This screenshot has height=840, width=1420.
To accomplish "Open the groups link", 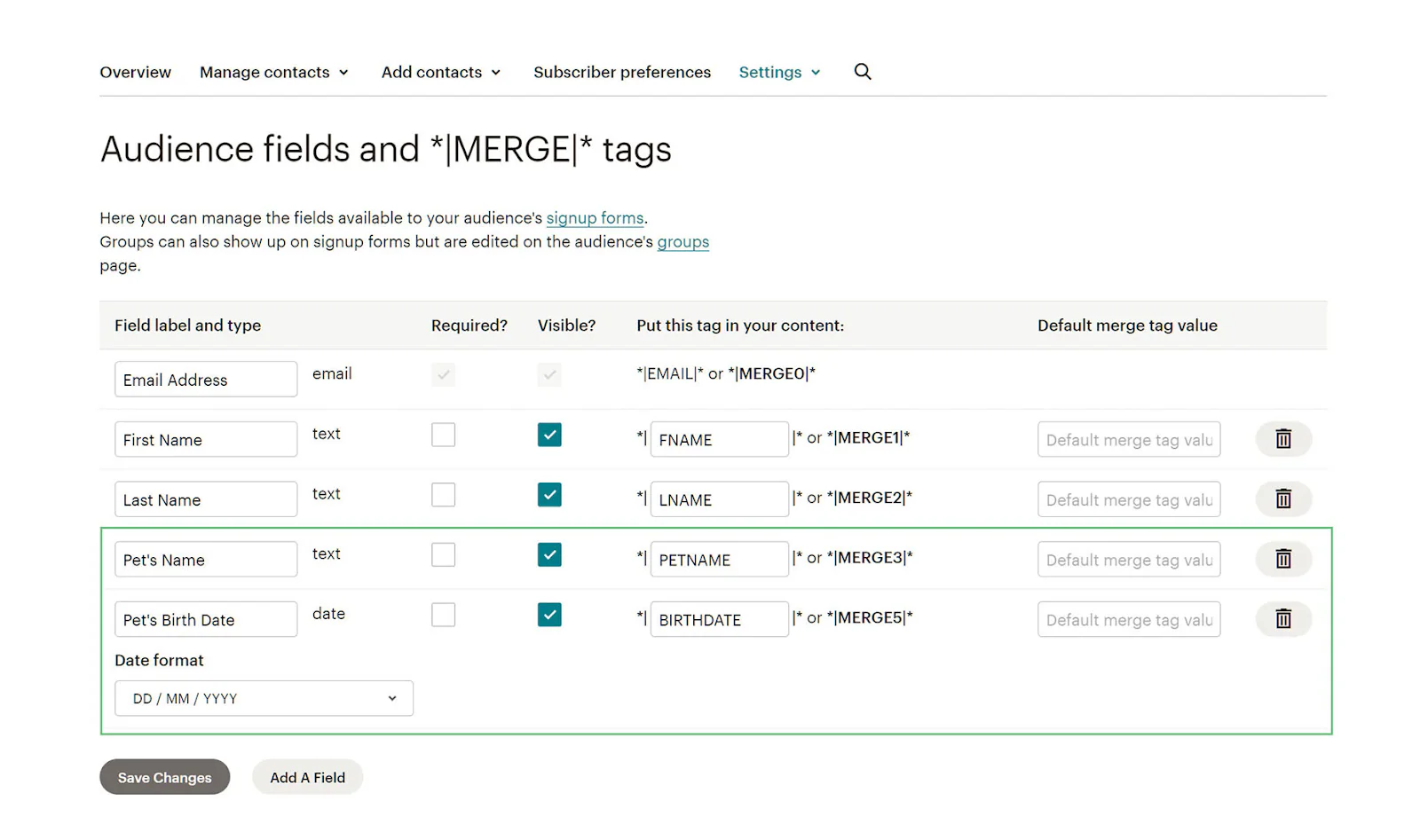I will 683,242.
